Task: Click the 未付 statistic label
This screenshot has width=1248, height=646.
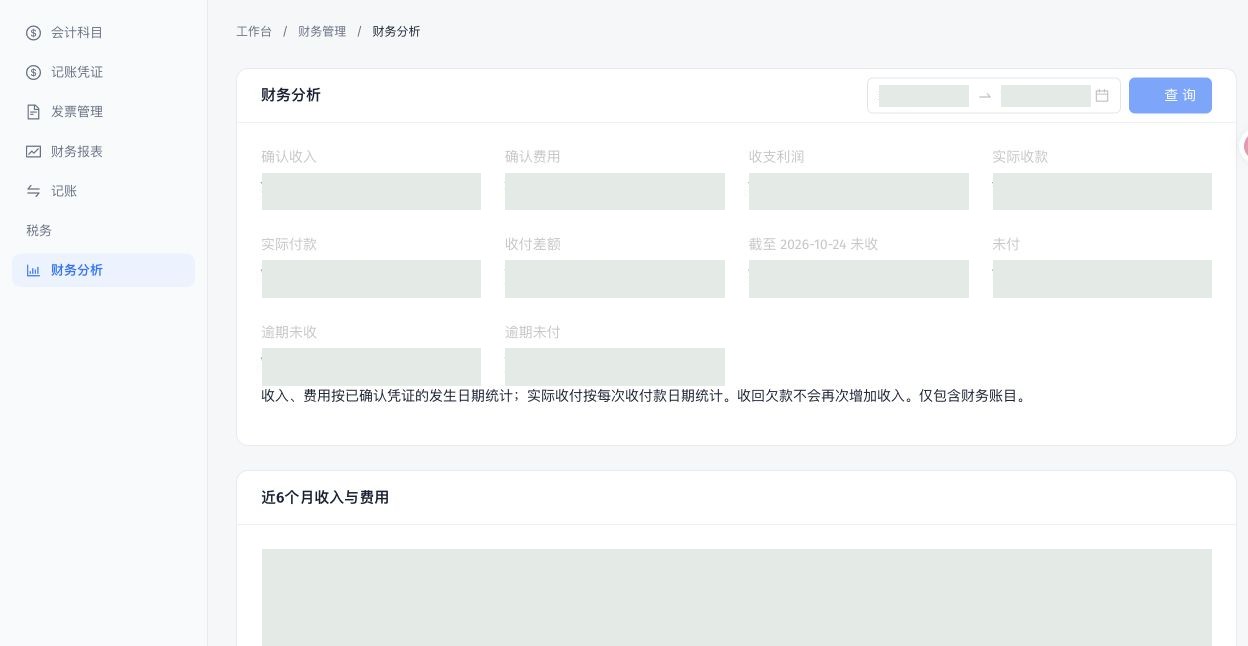Action: point(1006,244)
